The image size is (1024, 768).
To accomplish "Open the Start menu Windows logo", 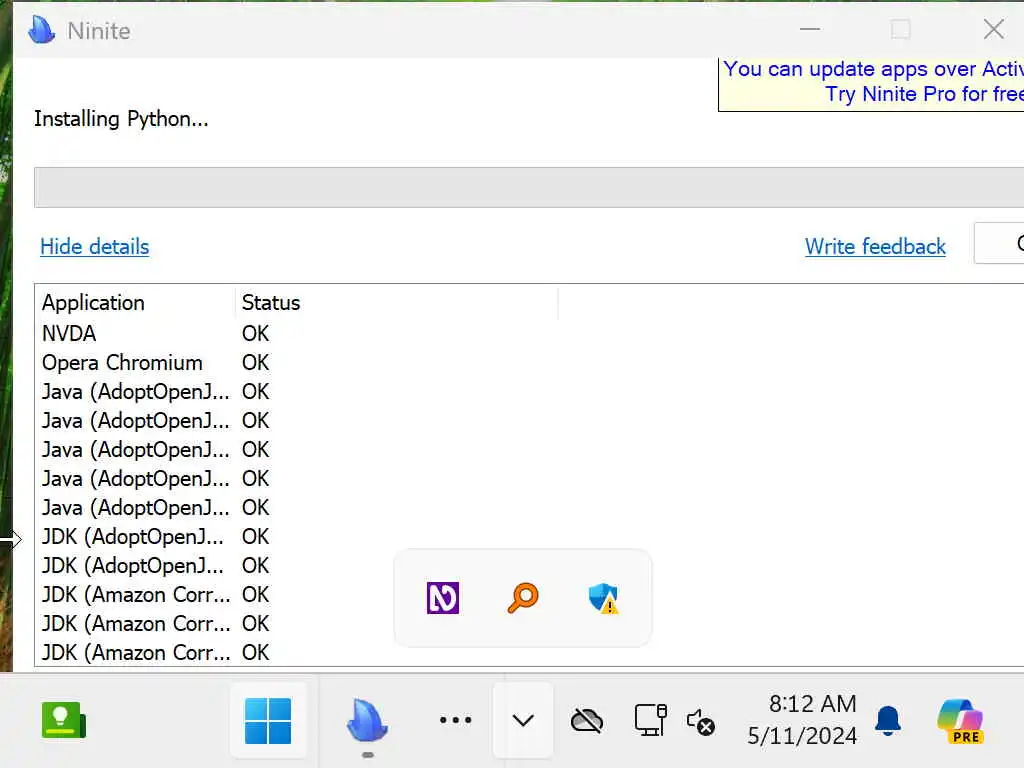I will click(x=268, y=721).
